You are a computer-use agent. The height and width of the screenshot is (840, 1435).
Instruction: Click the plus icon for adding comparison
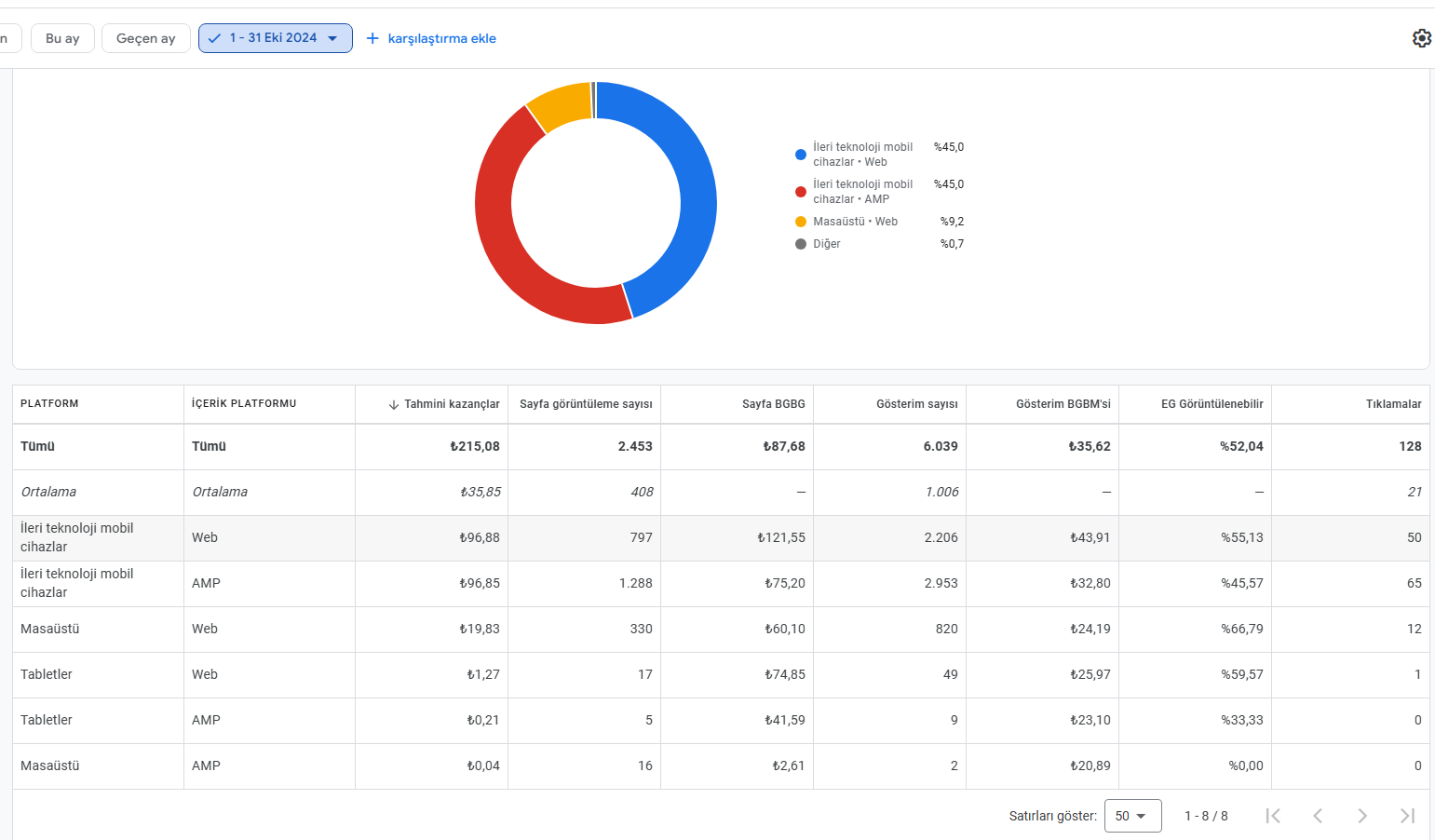[x=372, y=38]
